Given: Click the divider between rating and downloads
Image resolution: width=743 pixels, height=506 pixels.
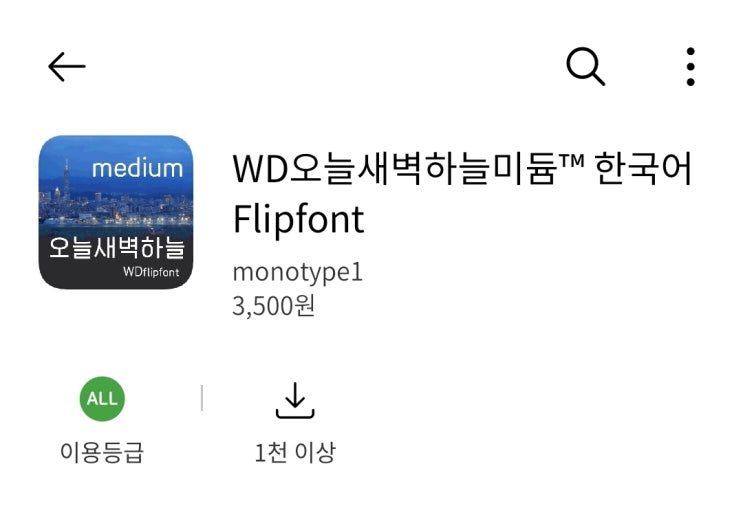Looking at the screenshot, I should coord(202,398).
